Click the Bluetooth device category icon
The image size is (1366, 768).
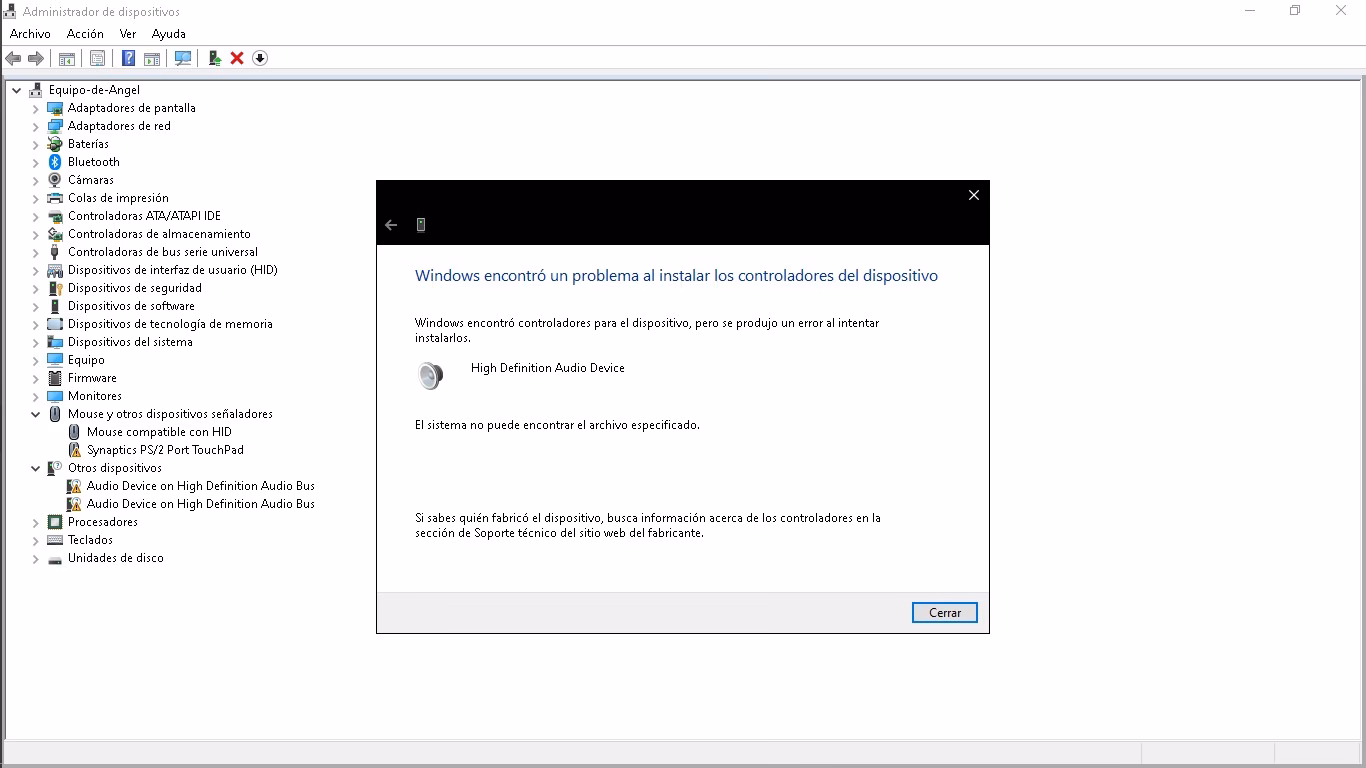[55, 162]
